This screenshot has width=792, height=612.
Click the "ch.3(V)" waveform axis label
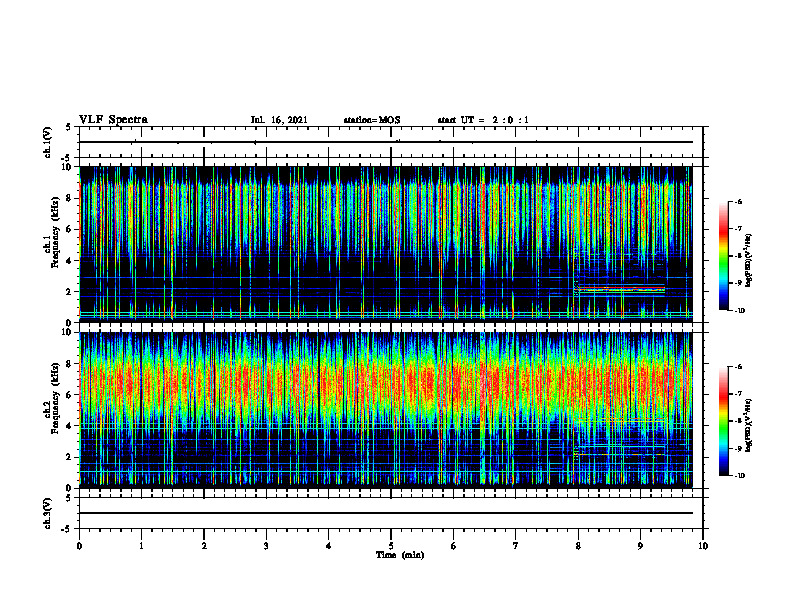(x=48, y=513)
